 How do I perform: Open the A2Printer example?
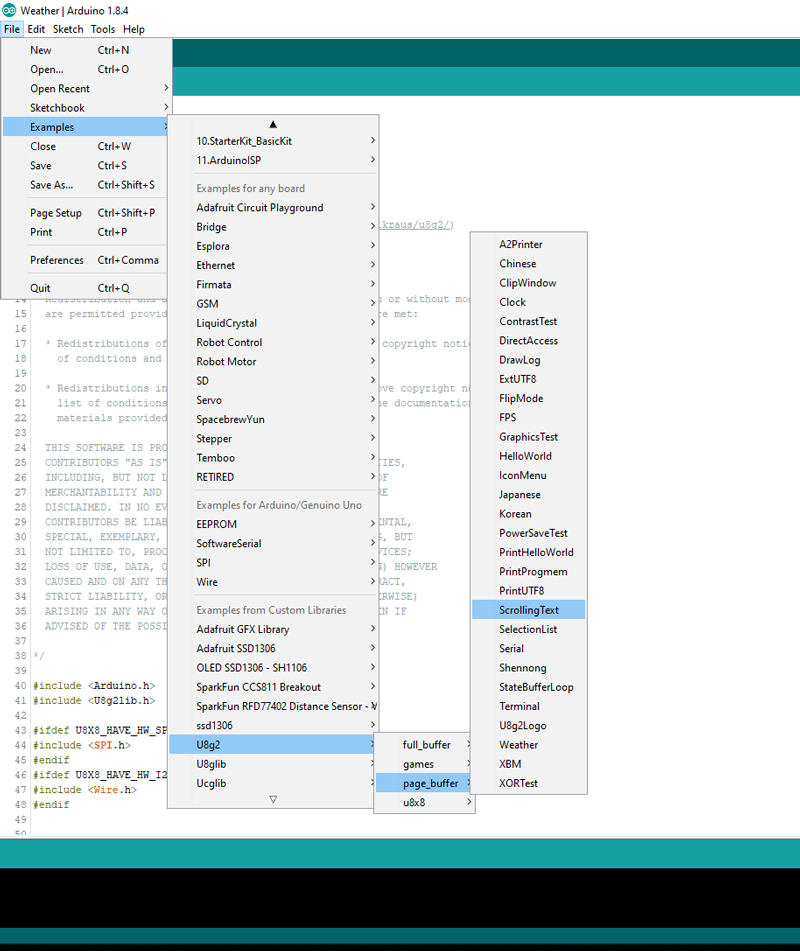529,244
